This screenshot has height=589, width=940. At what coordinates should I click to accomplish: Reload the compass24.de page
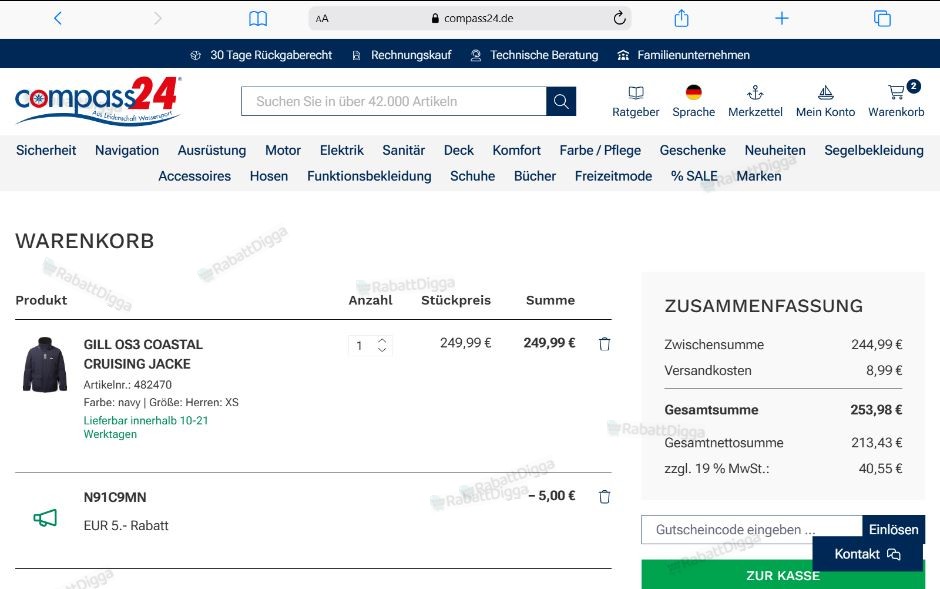619,18
